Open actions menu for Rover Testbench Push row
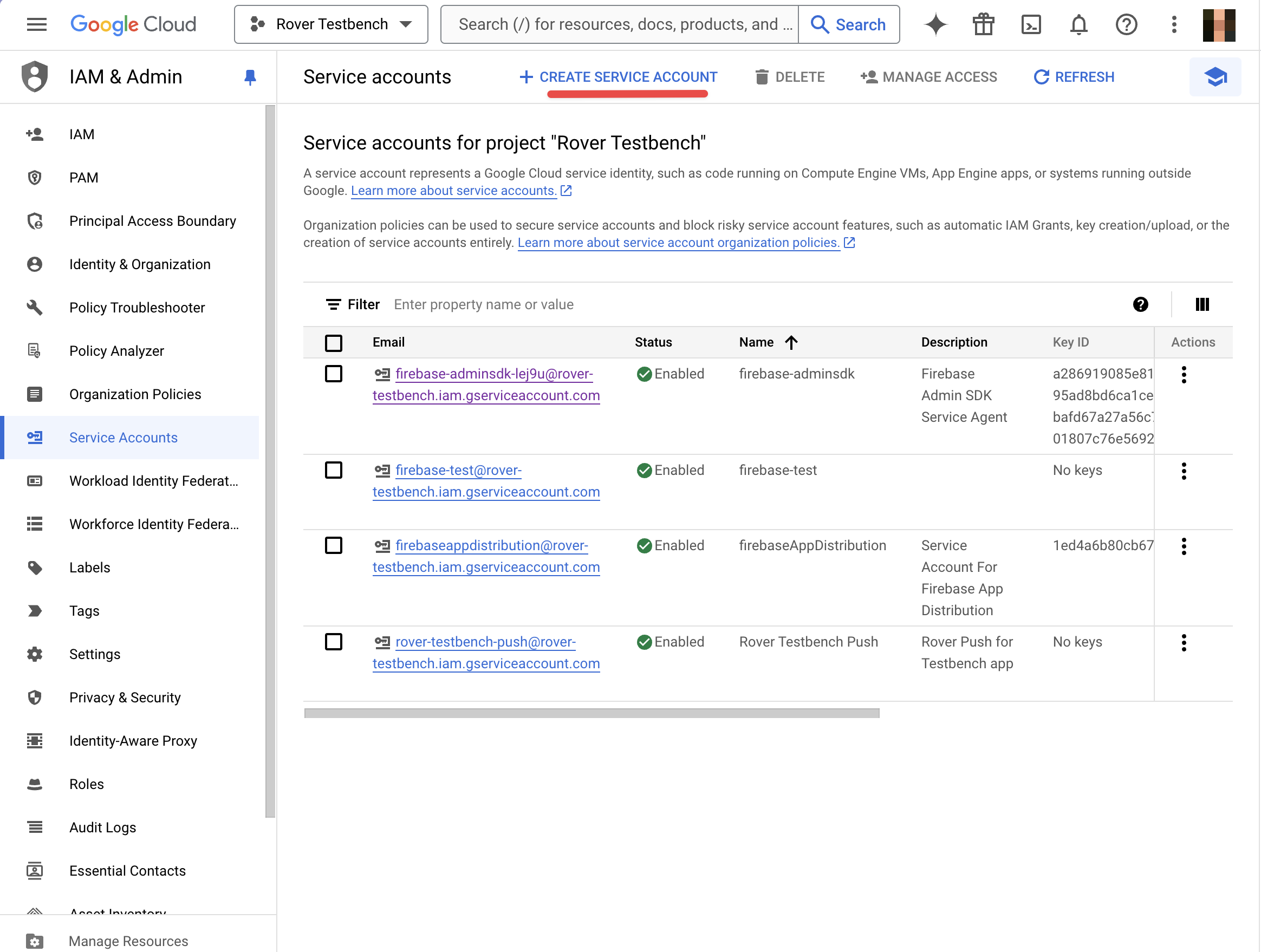The width and height of the screenshot is (1261, 952). coord(1184,642)
